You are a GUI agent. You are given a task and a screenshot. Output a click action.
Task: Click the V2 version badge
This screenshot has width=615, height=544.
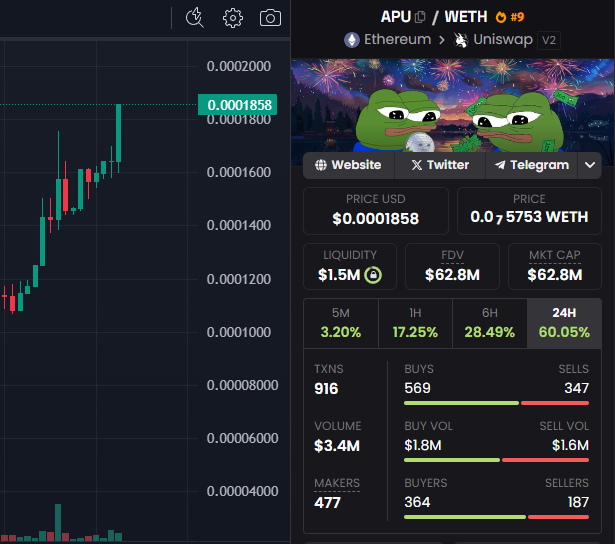coord(549,40)
